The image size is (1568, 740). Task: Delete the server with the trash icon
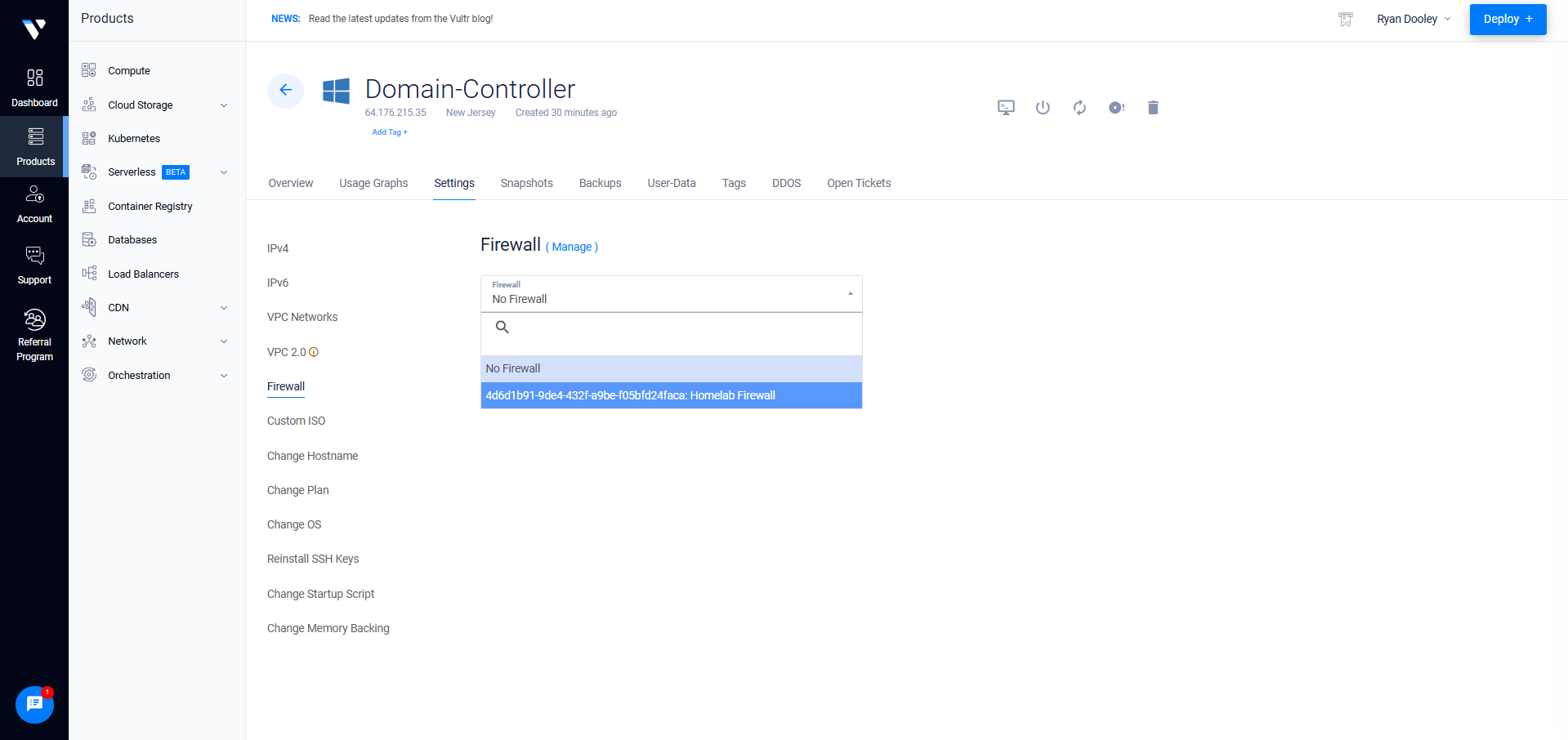(1153, 108)
